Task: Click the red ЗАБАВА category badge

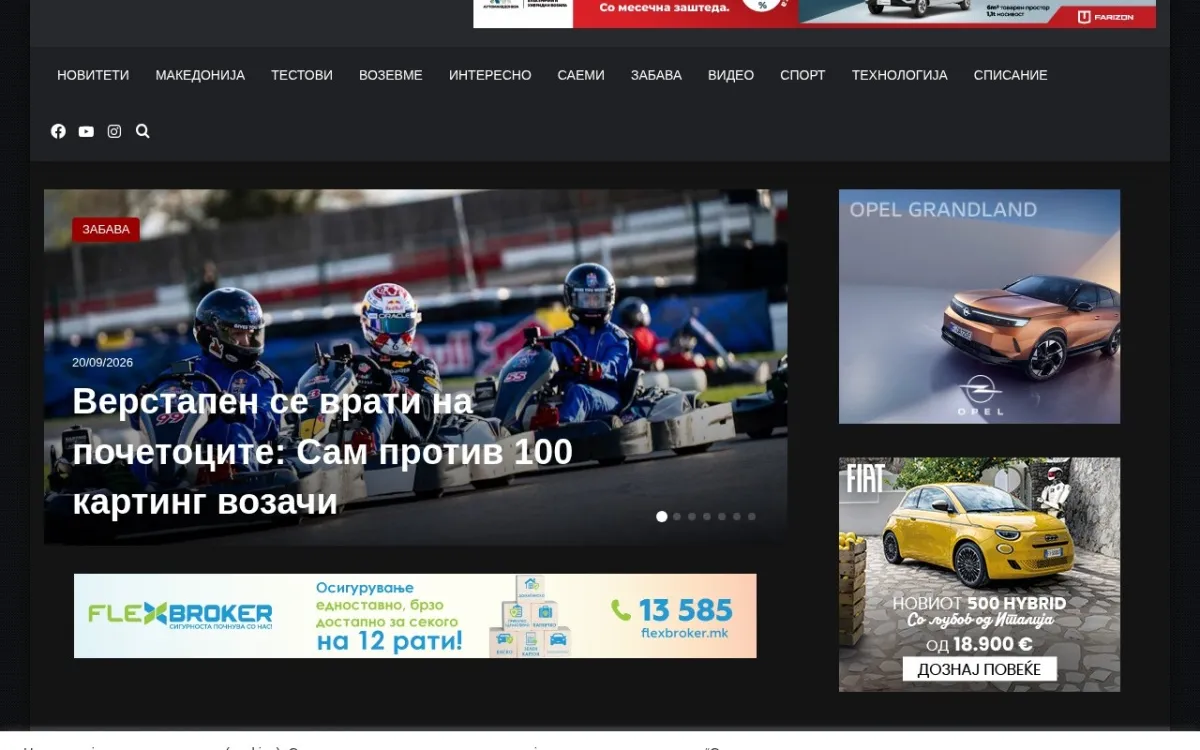Action: click(x=106, y=230)
